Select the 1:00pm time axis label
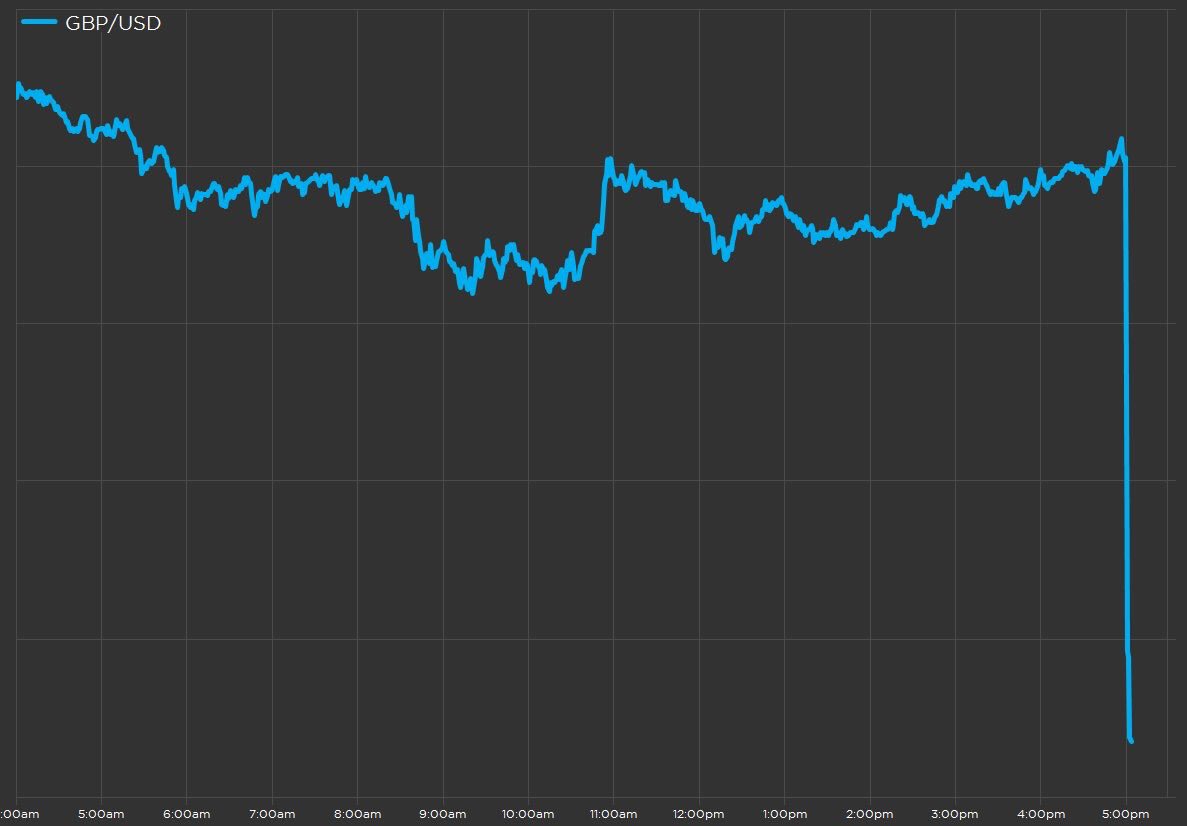This screenshot has height=826, width=1187. (784, 815)
